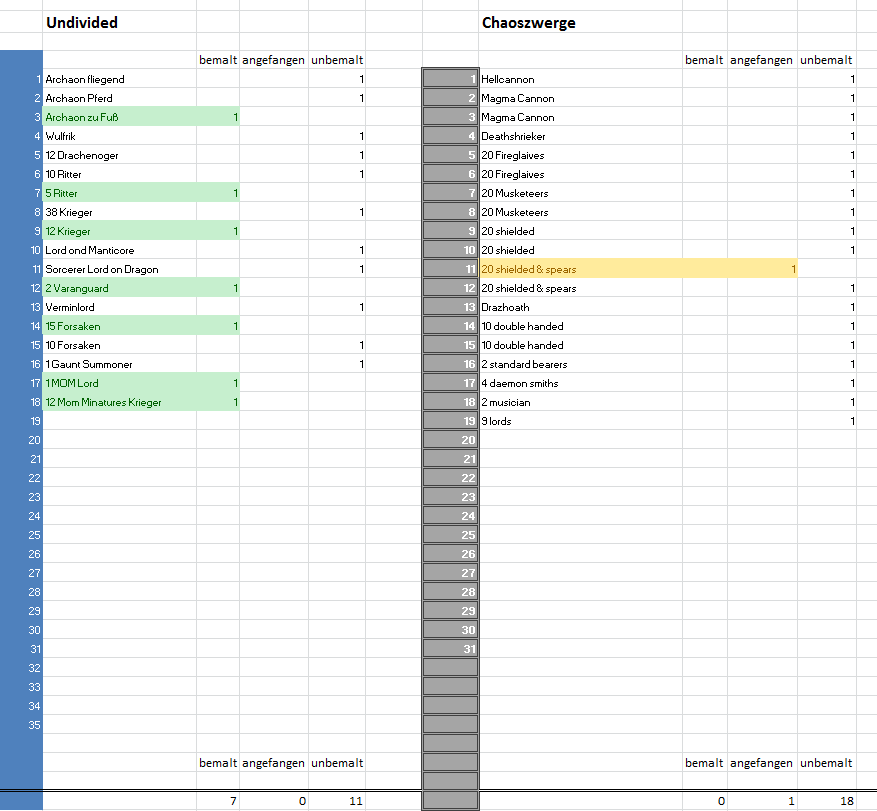Select the 38 Krieger cell

pos(120,213)
